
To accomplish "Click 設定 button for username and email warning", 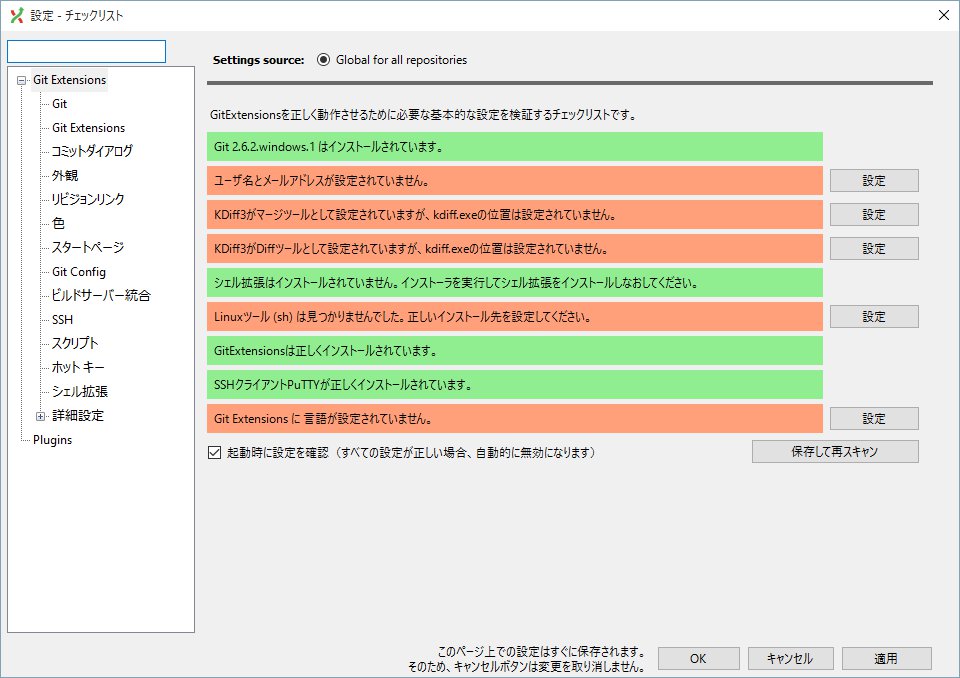I will 873,181.
